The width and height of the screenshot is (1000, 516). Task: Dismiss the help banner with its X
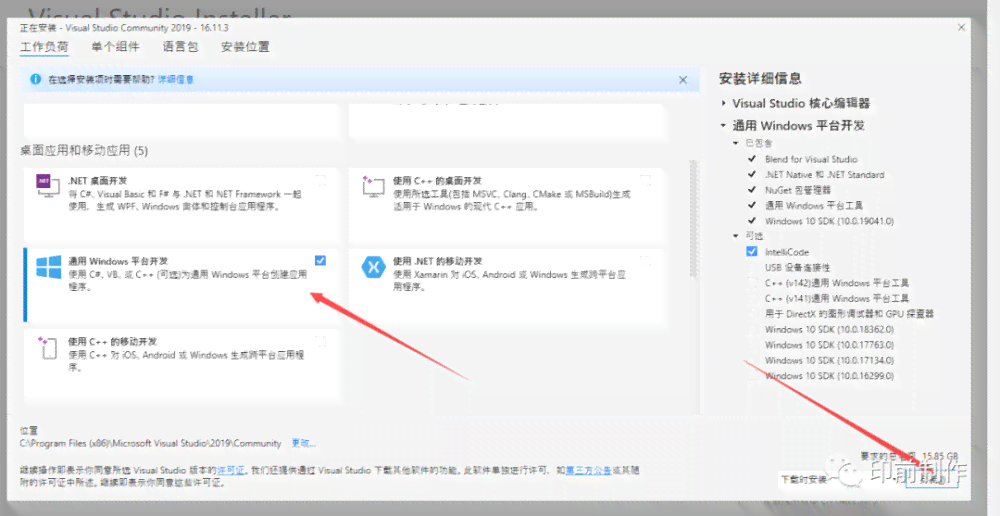[683, 80]
